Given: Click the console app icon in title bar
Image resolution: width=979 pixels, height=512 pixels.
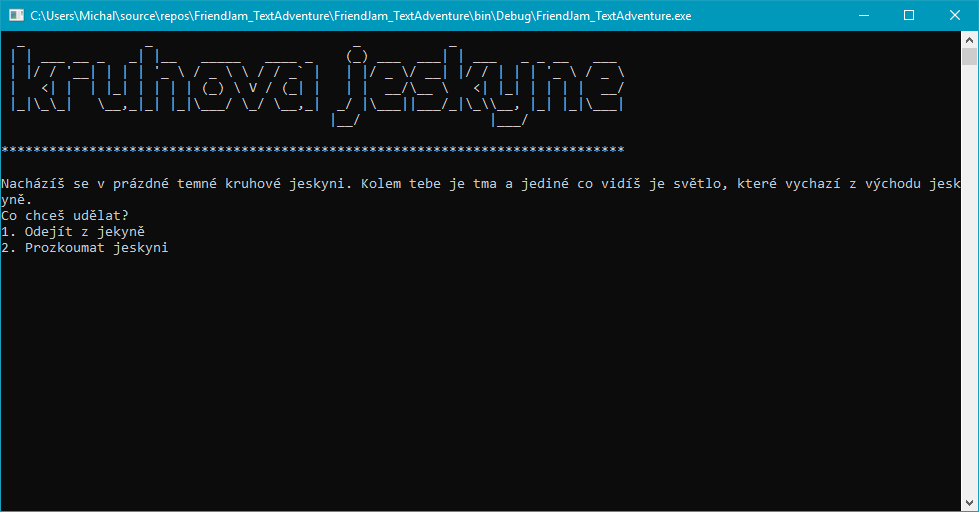Looking at the screenshot, I should click(16, 16).
